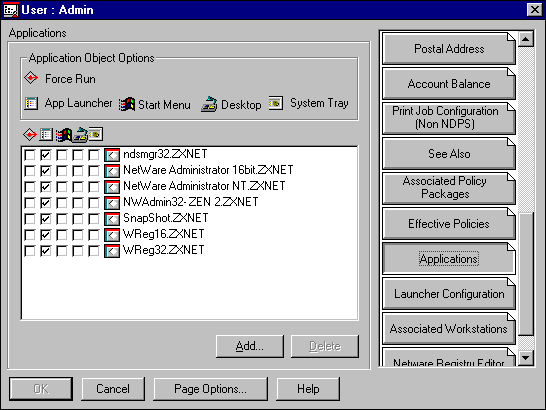This screenshot has width=546, height=410.
Task: Select the WReg16.ZXNET entry
Action: coord(164,234)
